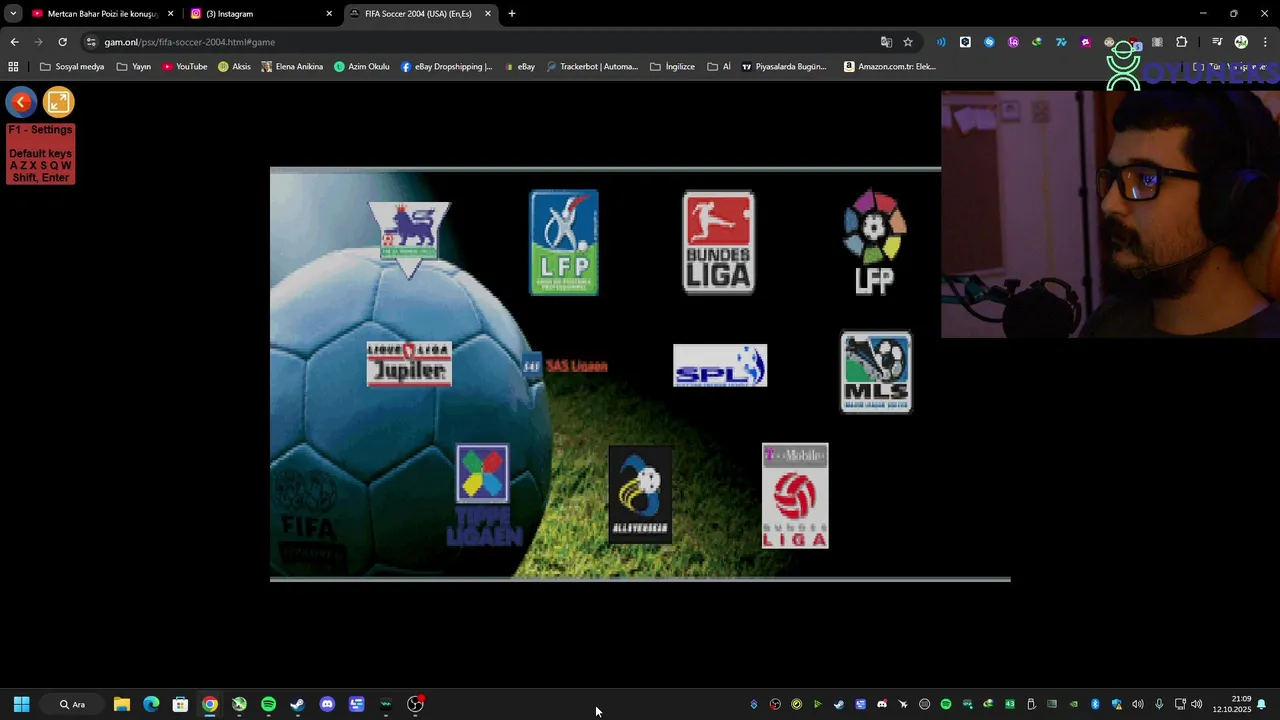Screen dimensions: 1280x720
Task: Open Steam from the taskbar
Action: [x=297, y=704]
